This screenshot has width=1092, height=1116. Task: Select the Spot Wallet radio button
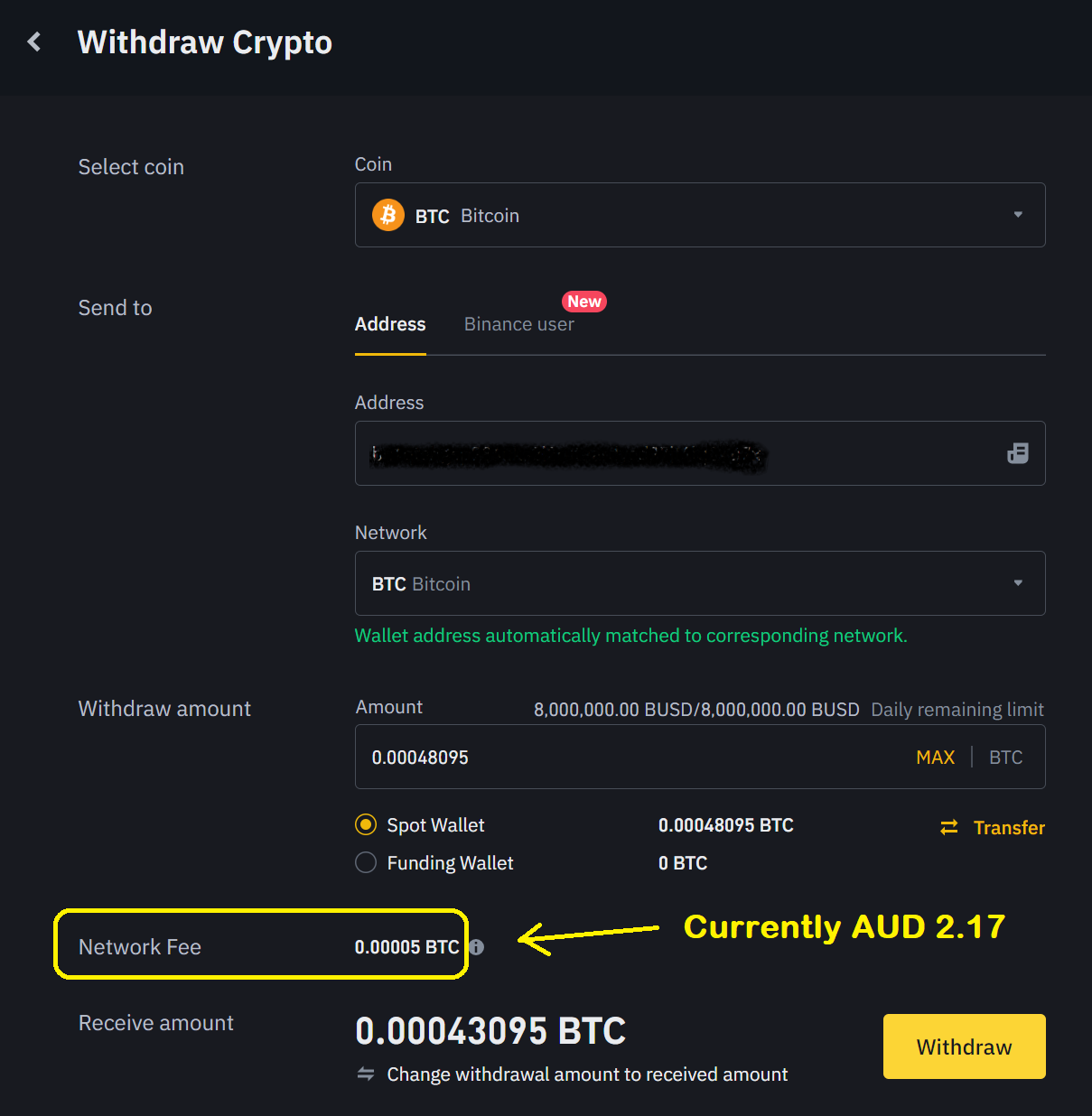pos(365,824)
